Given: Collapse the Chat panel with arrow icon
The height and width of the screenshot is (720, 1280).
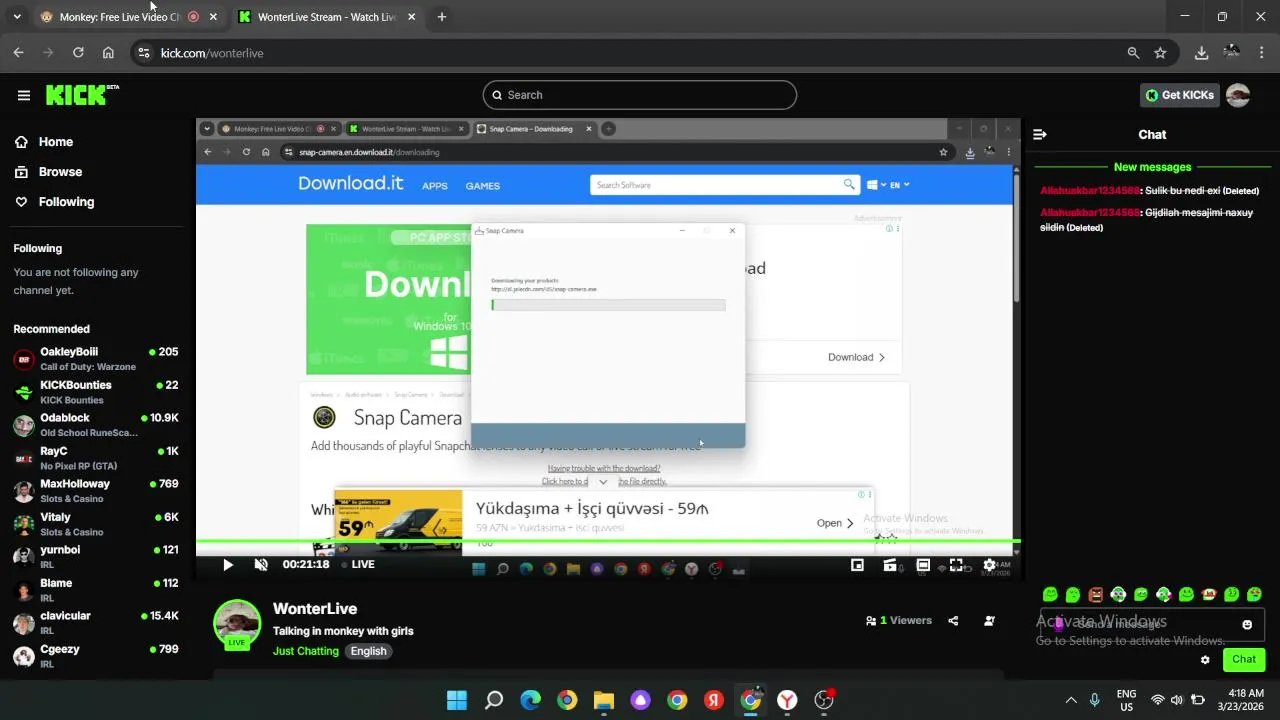Looking at the screenshot, I should [x=1040, y=134].
